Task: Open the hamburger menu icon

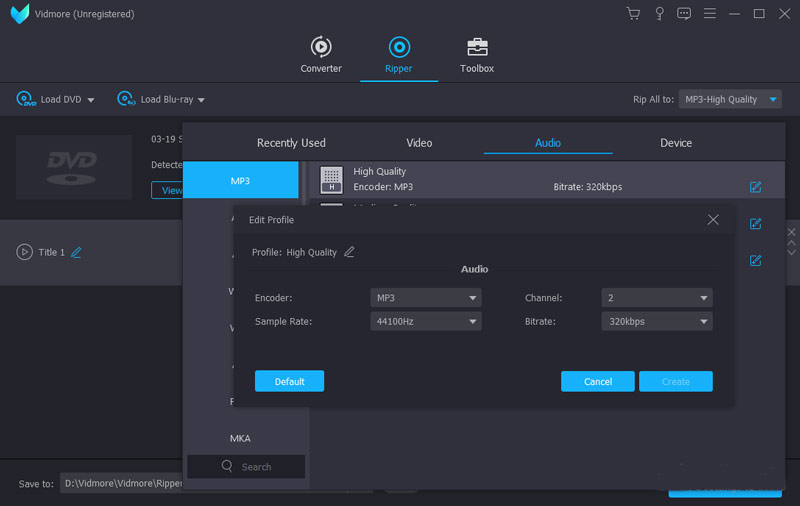Action: tap(709, 14)
